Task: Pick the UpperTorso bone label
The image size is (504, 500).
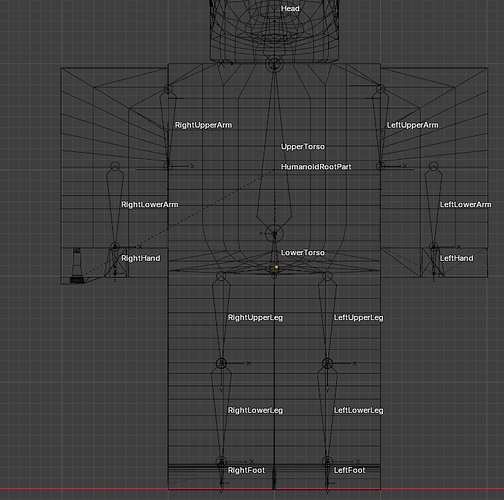Action: point(302,147)
